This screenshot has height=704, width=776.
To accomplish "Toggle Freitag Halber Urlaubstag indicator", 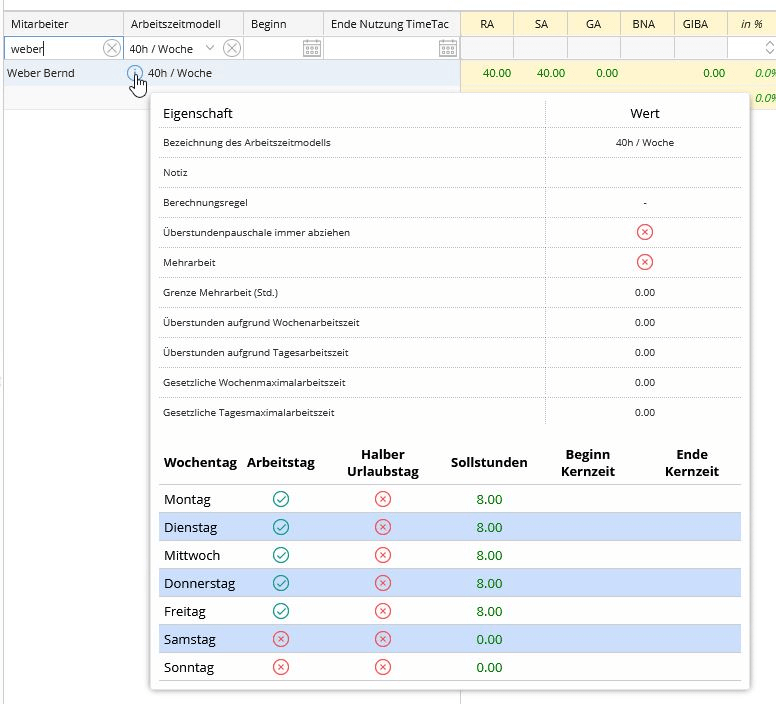I will coord(382,611).
